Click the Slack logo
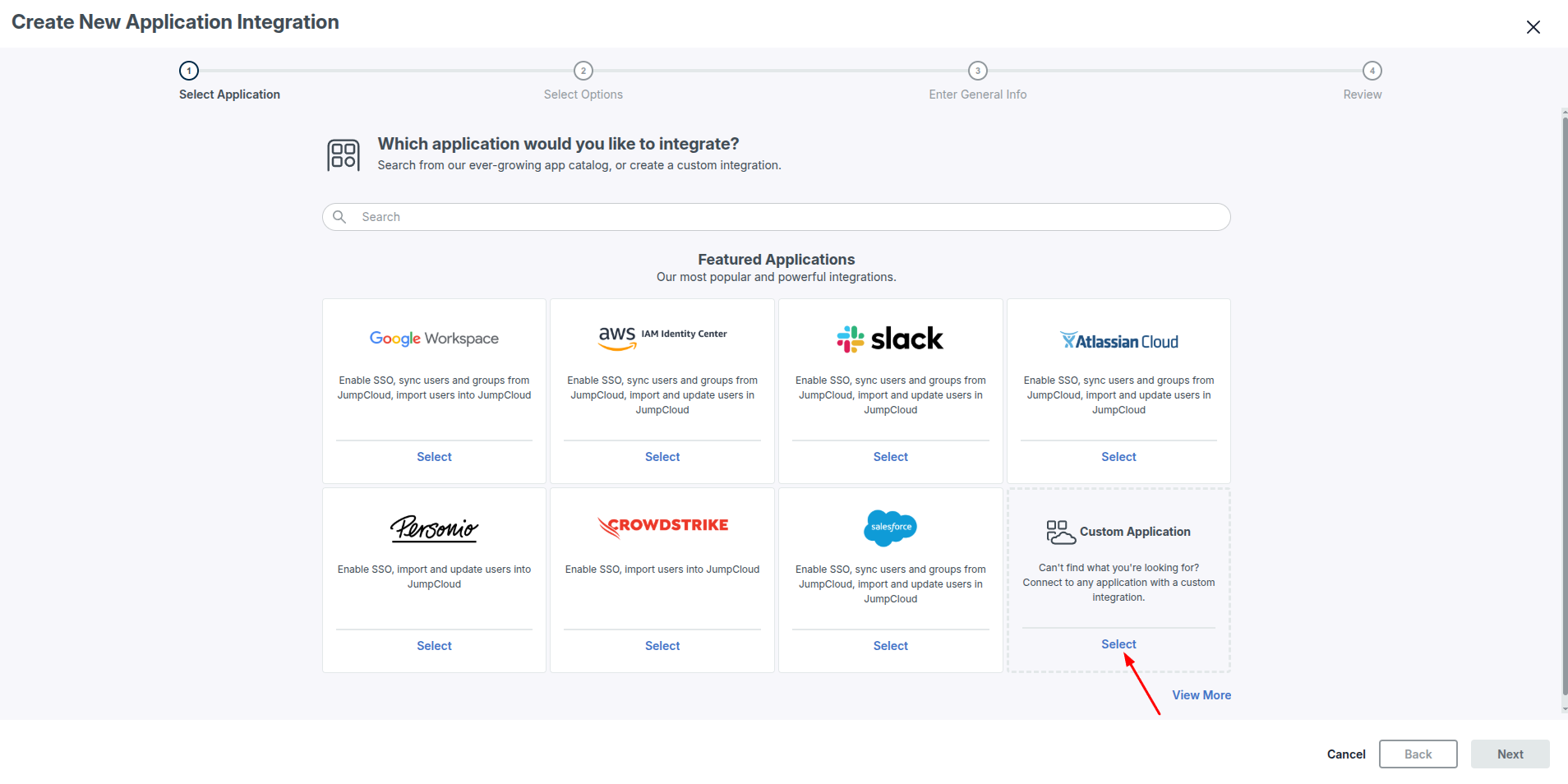The image size is (1568, 784). (890, 339)
